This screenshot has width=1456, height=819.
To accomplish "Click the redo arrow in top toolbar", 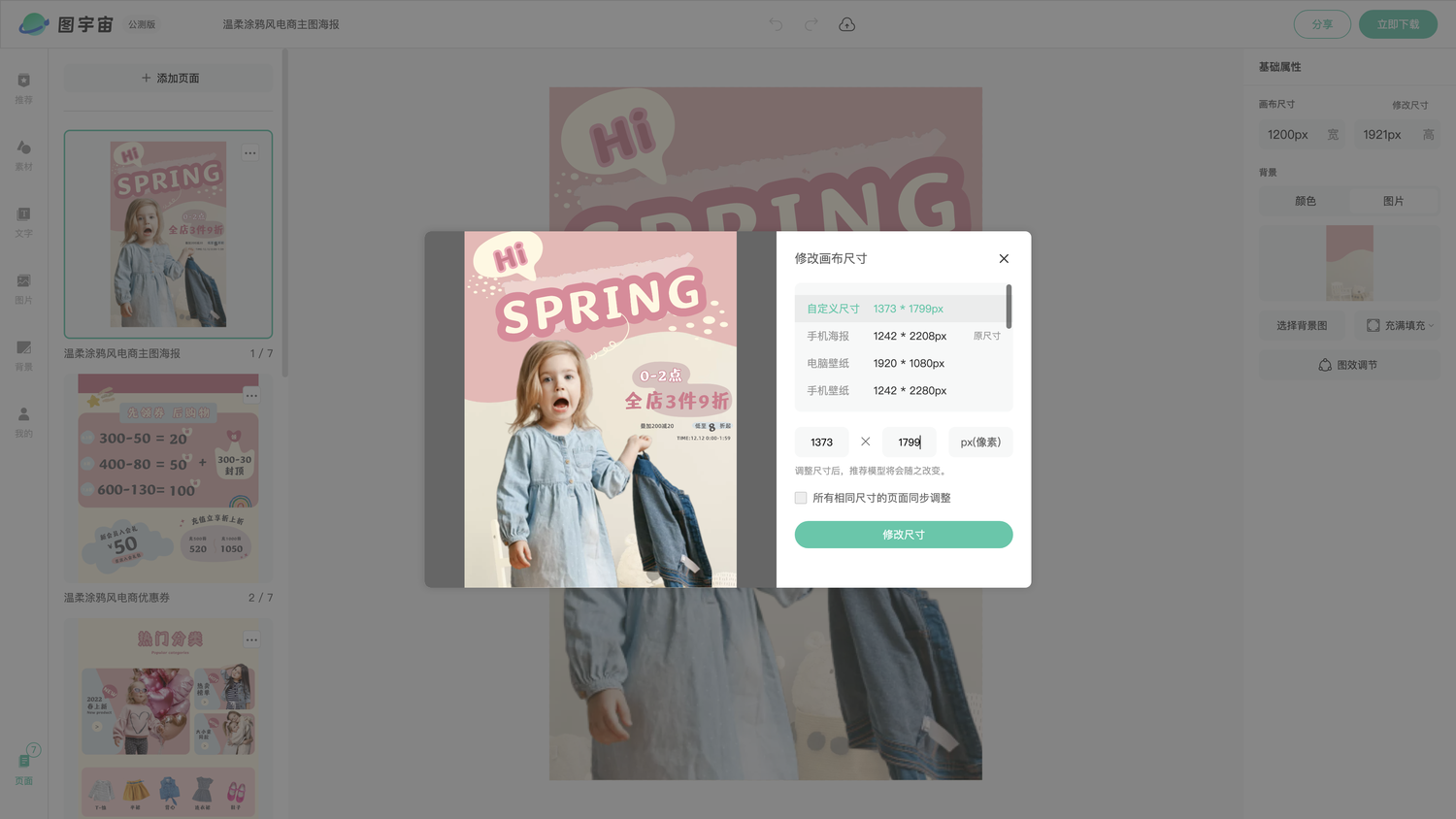I will click(811, 24).
